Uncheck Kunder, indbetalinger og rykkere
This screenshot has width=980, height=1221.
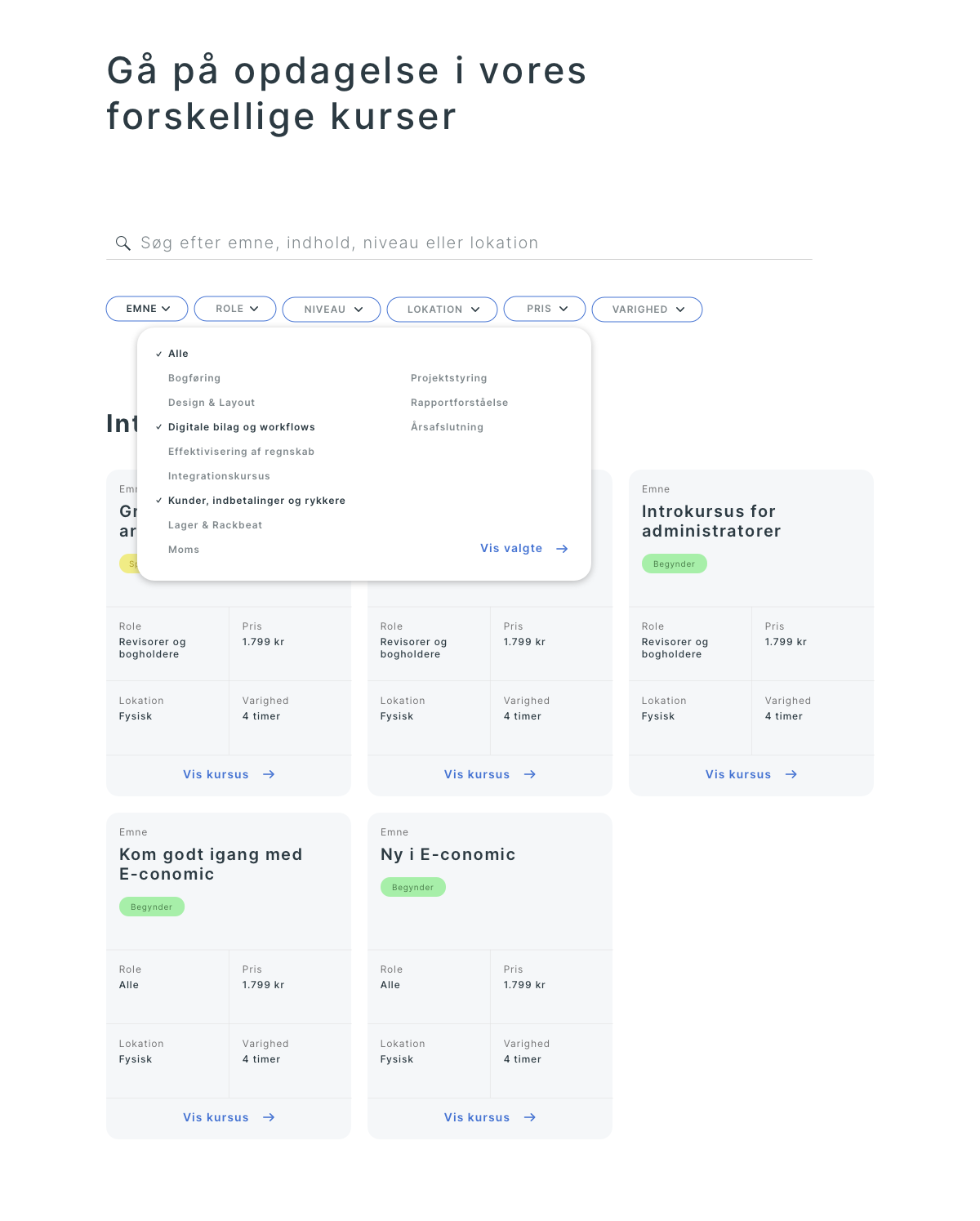tap(256, 501)
